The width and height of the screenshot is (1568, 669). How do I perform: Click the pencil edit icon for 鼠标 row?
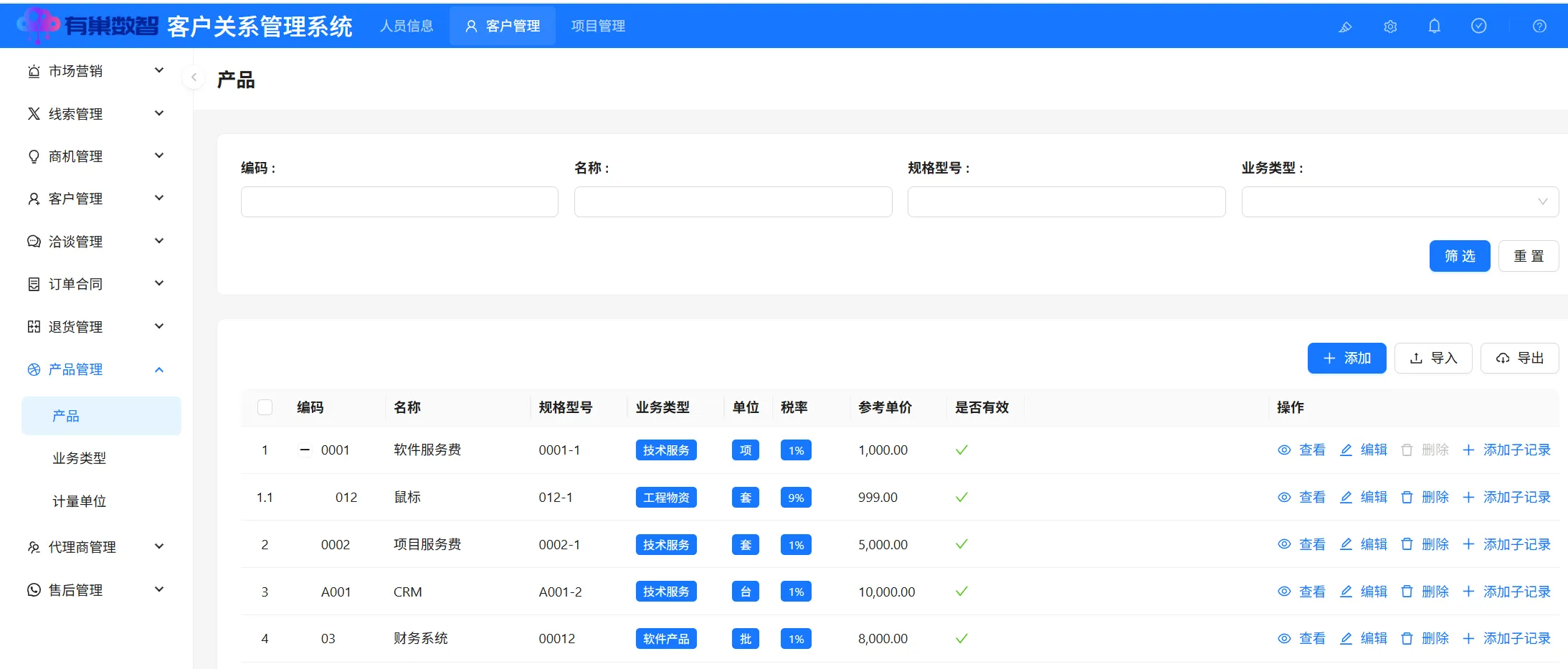1346,497
